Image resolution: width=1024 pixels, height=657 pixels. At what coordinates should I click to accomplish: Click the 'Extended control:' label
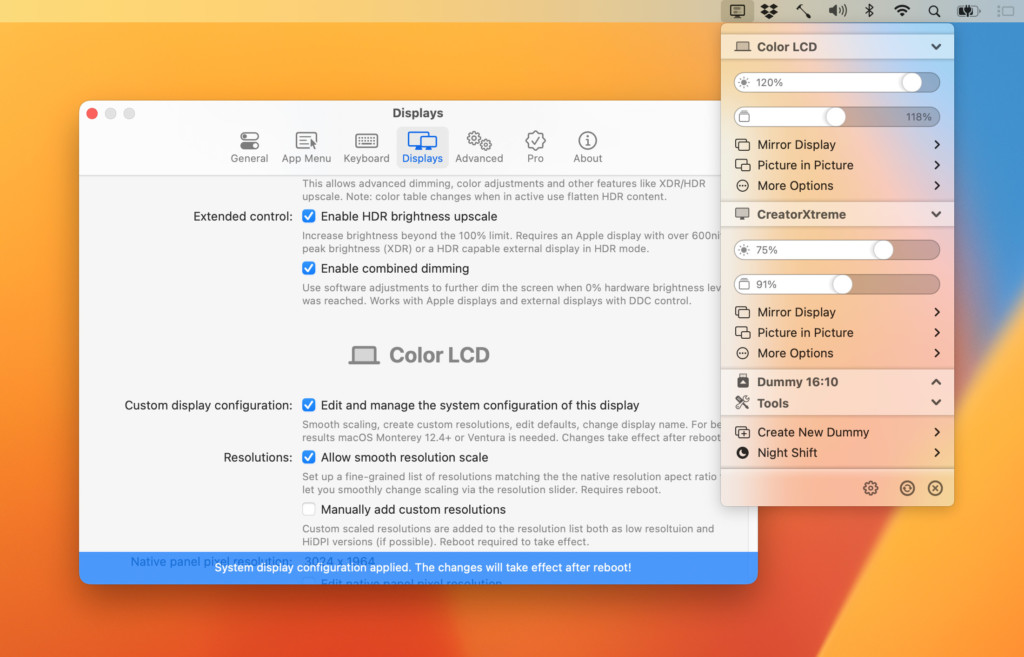(x=243, y=216)
